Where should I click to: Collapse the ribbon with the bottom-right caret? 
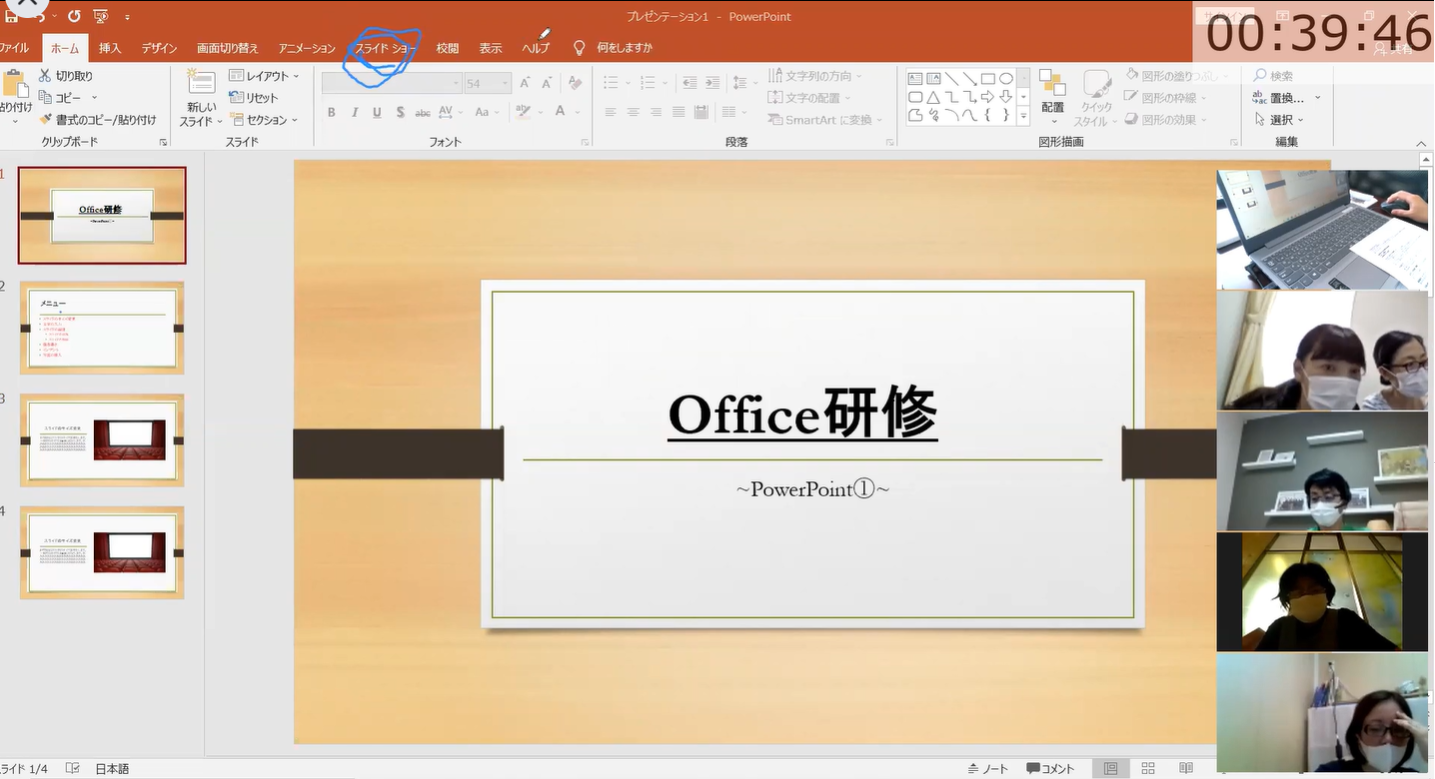pyautogui.click(x=1421, y=144)
